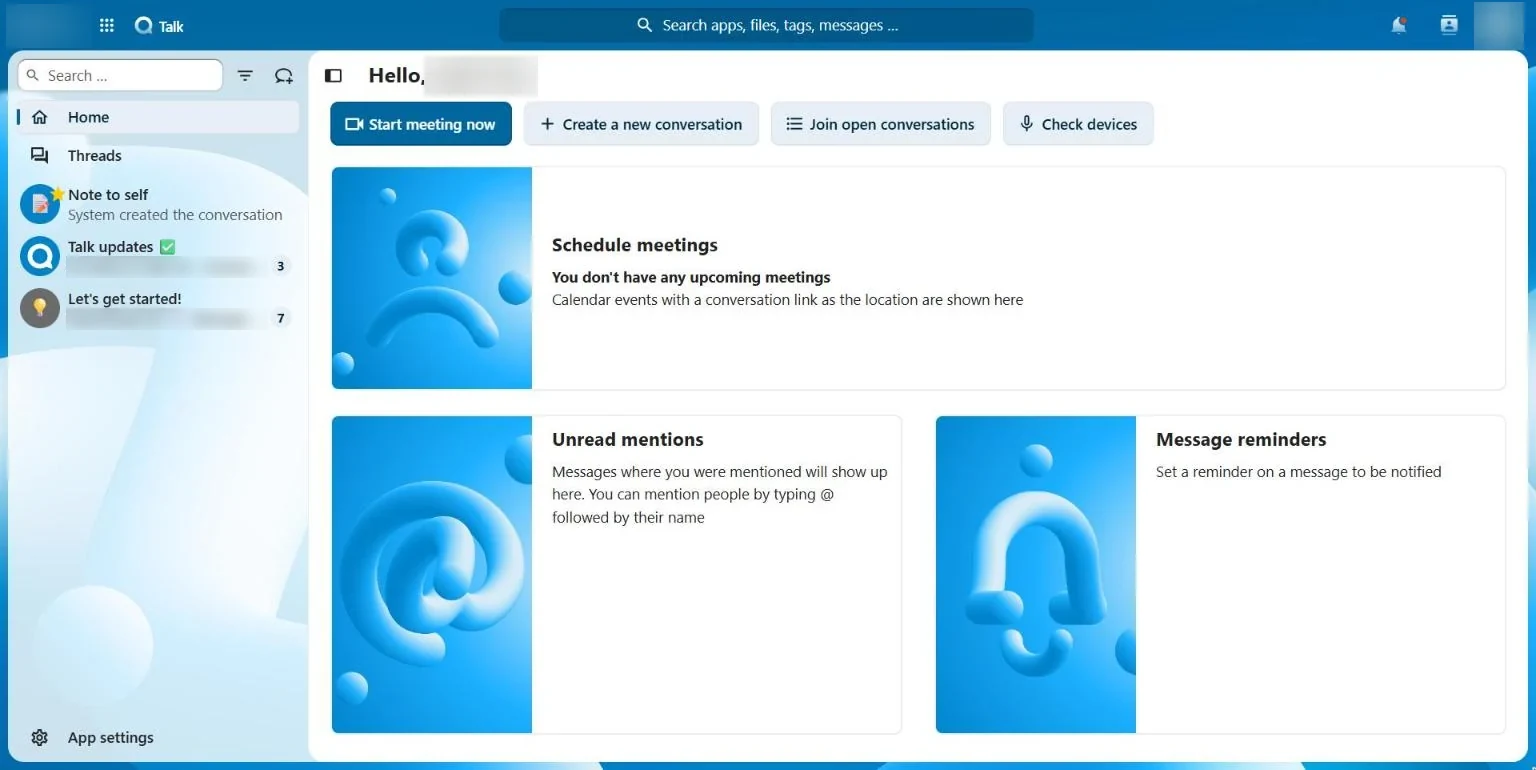Click the lightbulb avatar icon
This screenshot has height=770, width=1536.
click(40, 308)
